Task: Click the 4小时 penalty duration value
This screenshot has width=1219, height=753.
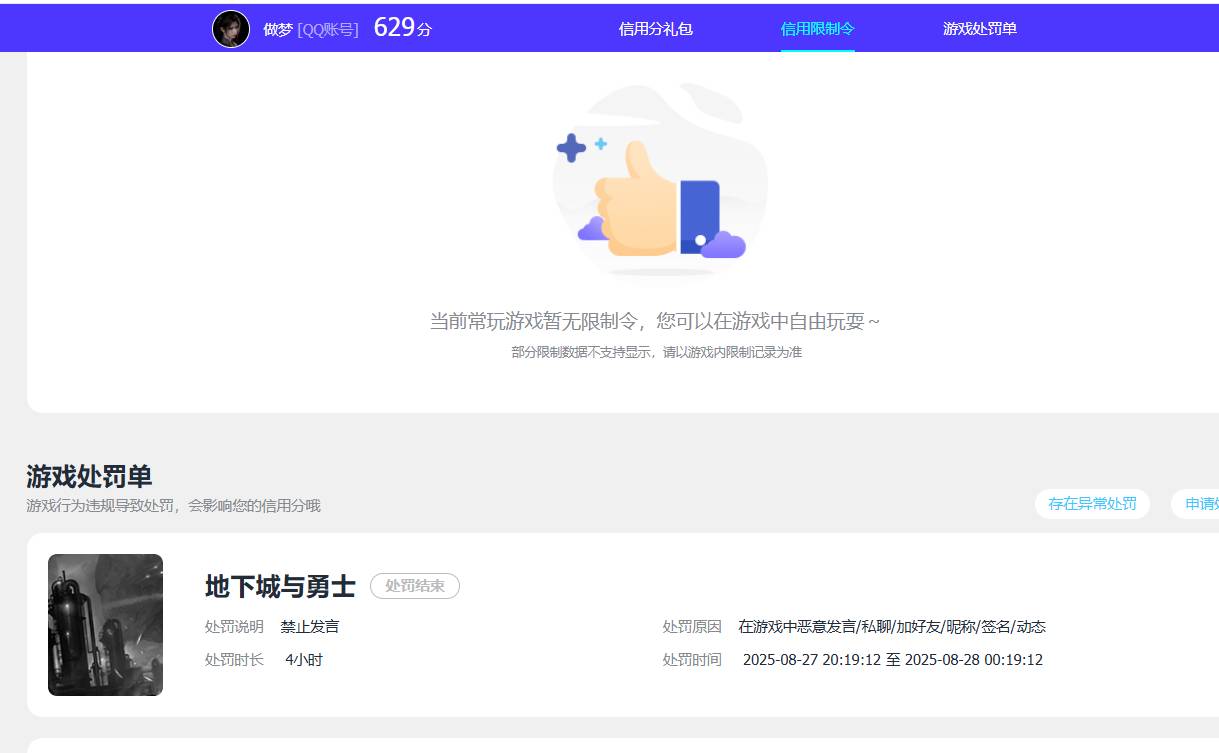Action: click(x=305, y=659)
